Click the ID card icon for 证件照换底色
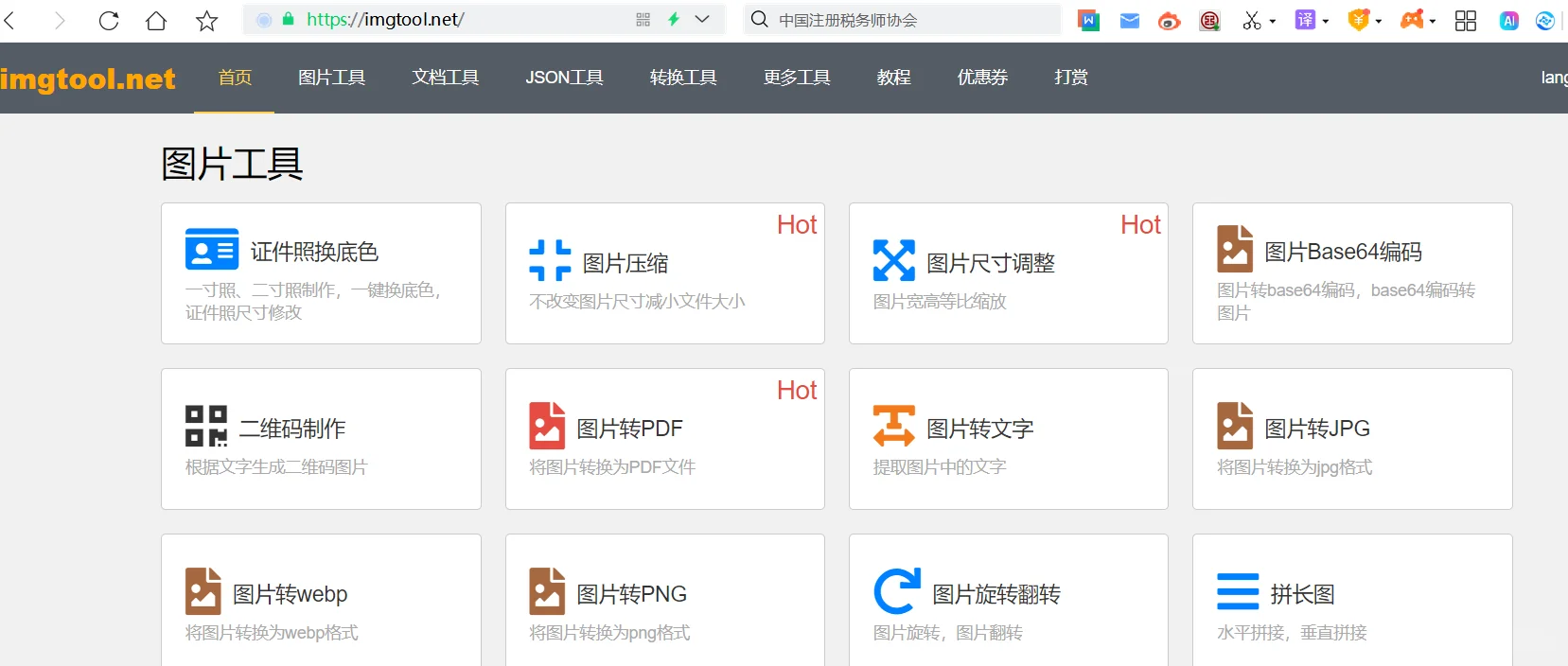The width and height of the screenshot is (1568, 666). pyautogui.click(x=212, y=249)
